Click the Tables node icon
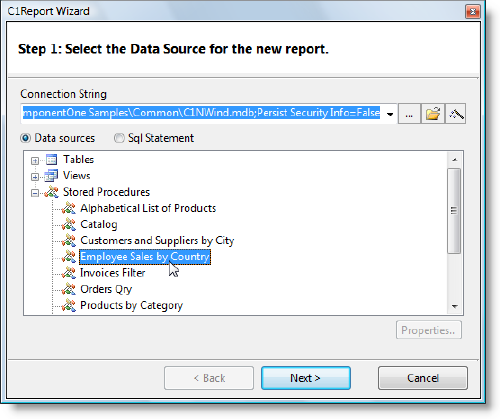500x419 pixels. point(51,160)
